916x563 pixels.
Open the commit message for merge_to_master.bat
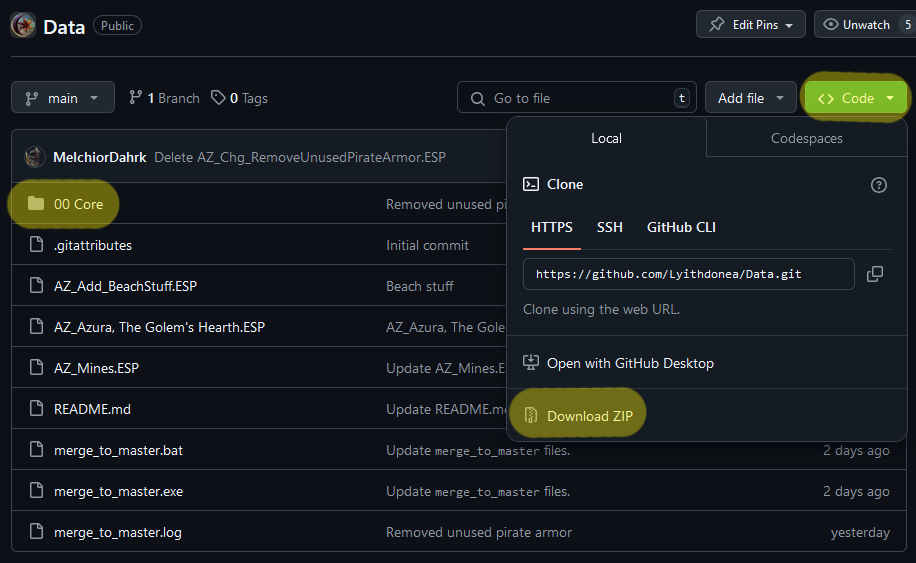478,450
